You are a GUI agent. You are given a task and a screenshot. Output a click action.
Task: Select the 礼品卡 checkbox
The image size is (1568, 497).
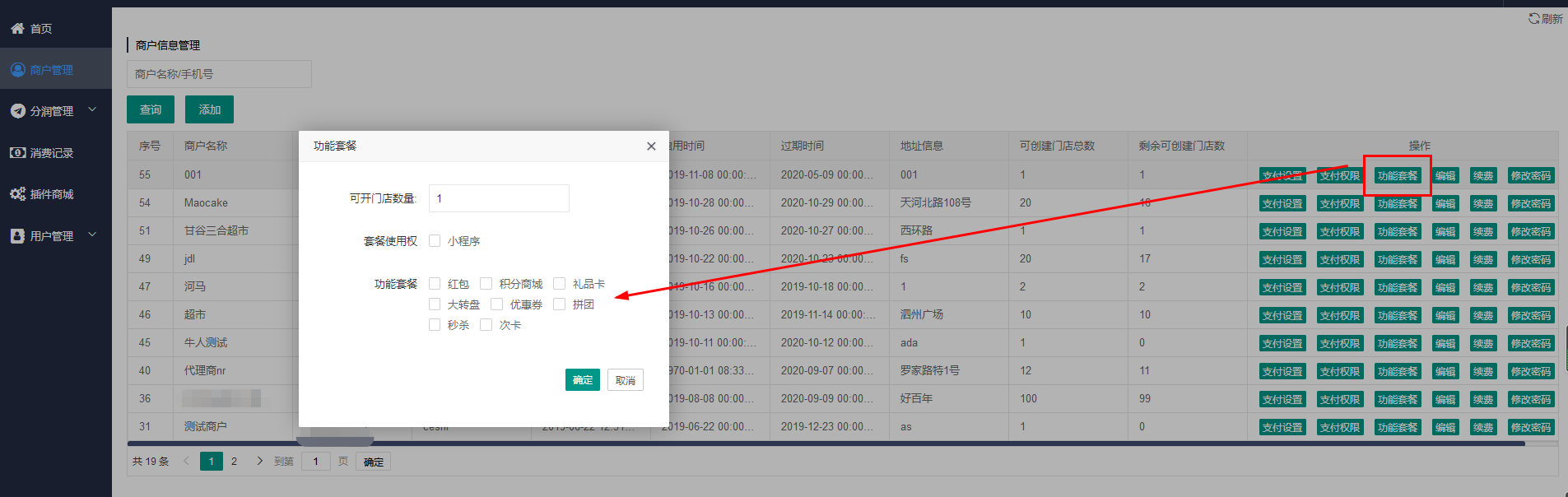tap(560, 284)
